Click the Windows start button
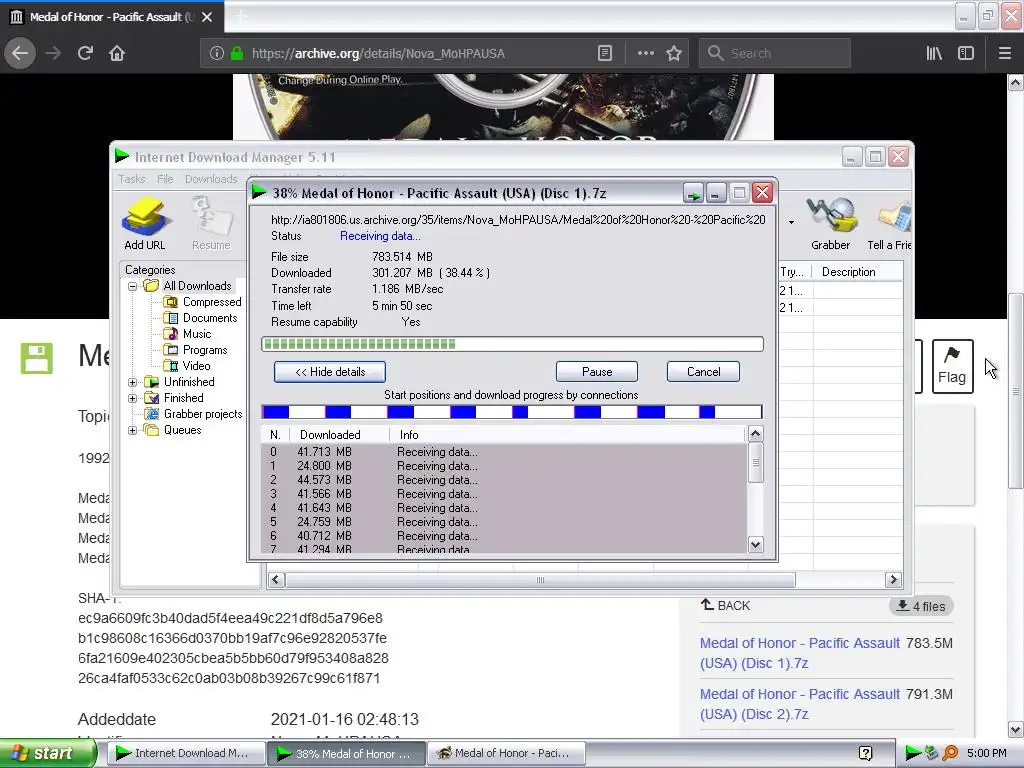The image size is (1024, 768). [47, 753]
